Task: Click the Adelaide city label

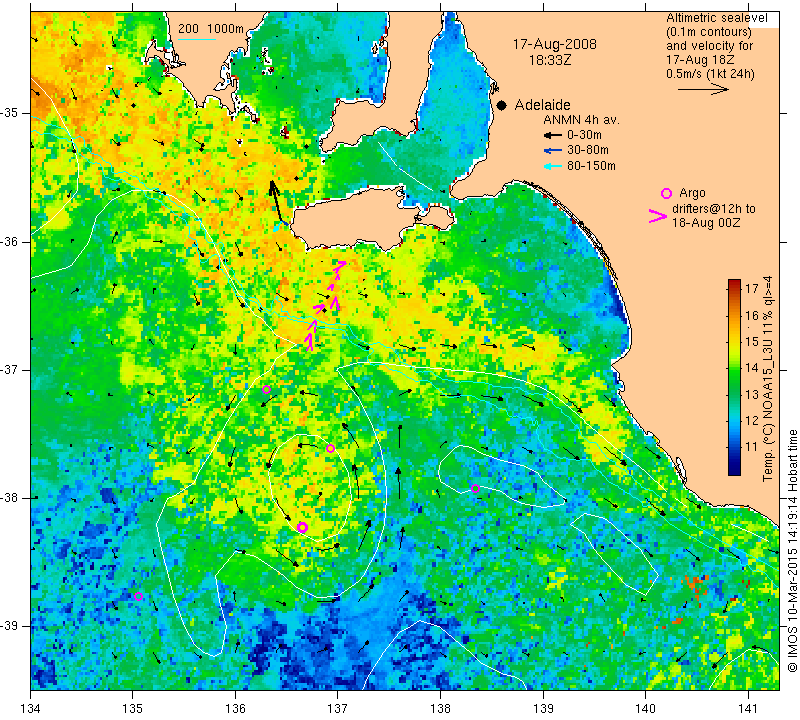Action: tap(542, 105)
